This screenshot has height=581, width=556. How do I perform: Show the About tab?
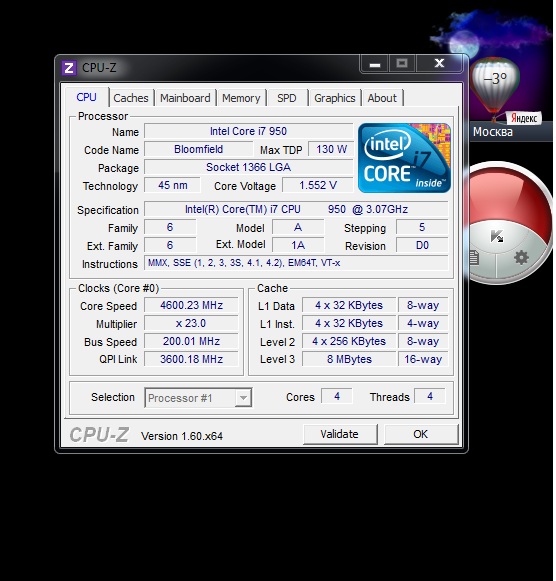tap(382, 98)
